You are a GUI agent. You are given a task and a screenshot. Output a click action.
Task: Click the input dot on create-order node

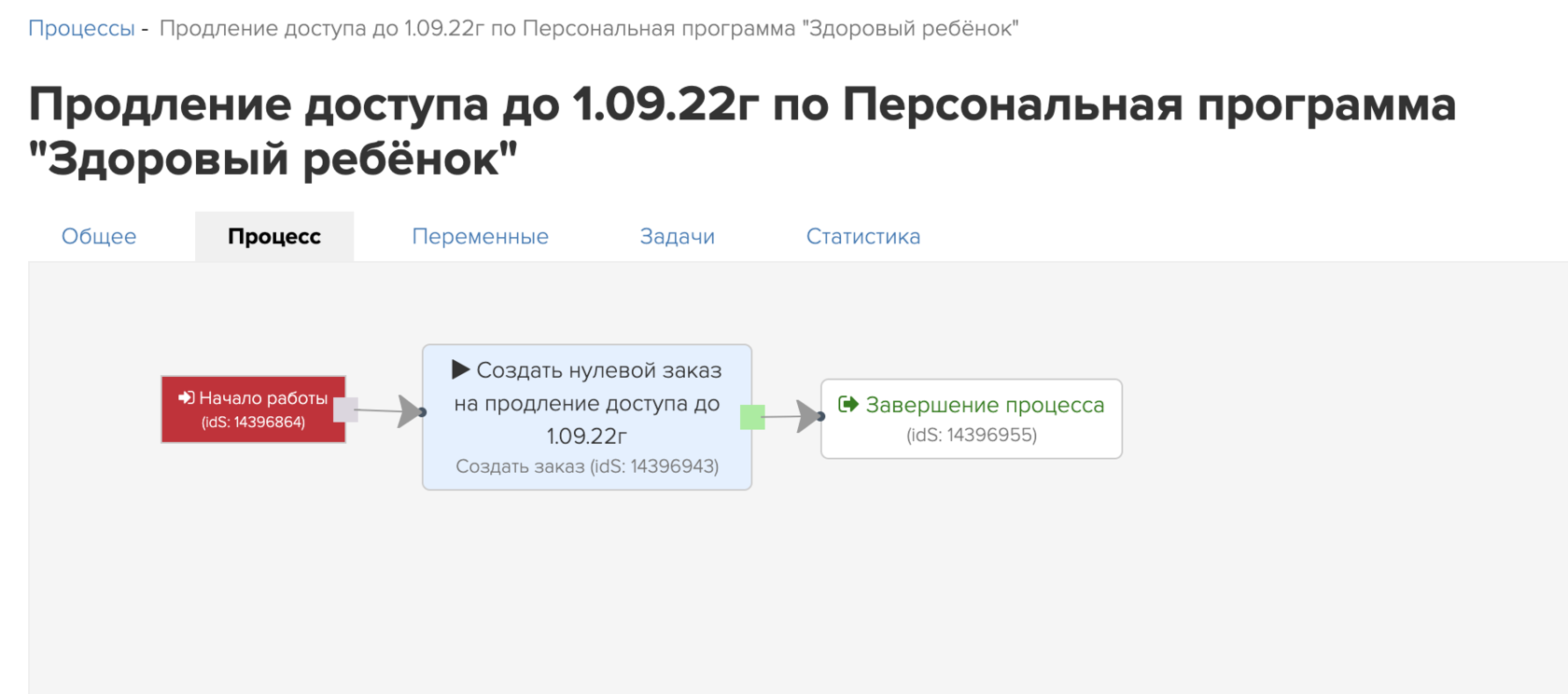[423, 412]
